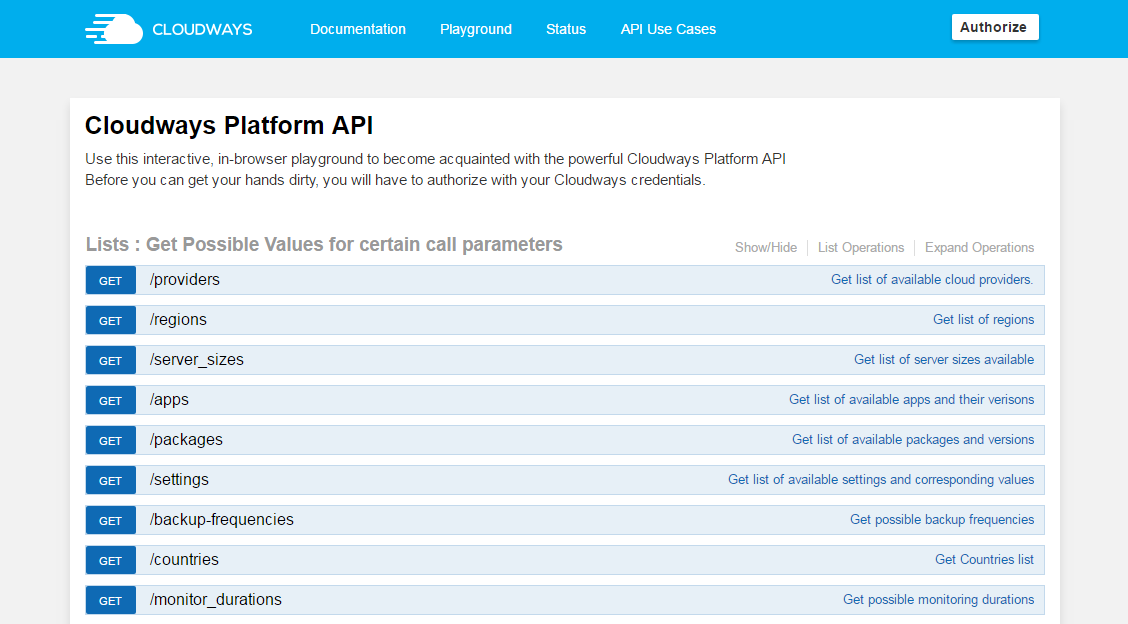Click 'Get list of available packages and versions'
Screen dimensions: 1128x624
pos(913,440)
